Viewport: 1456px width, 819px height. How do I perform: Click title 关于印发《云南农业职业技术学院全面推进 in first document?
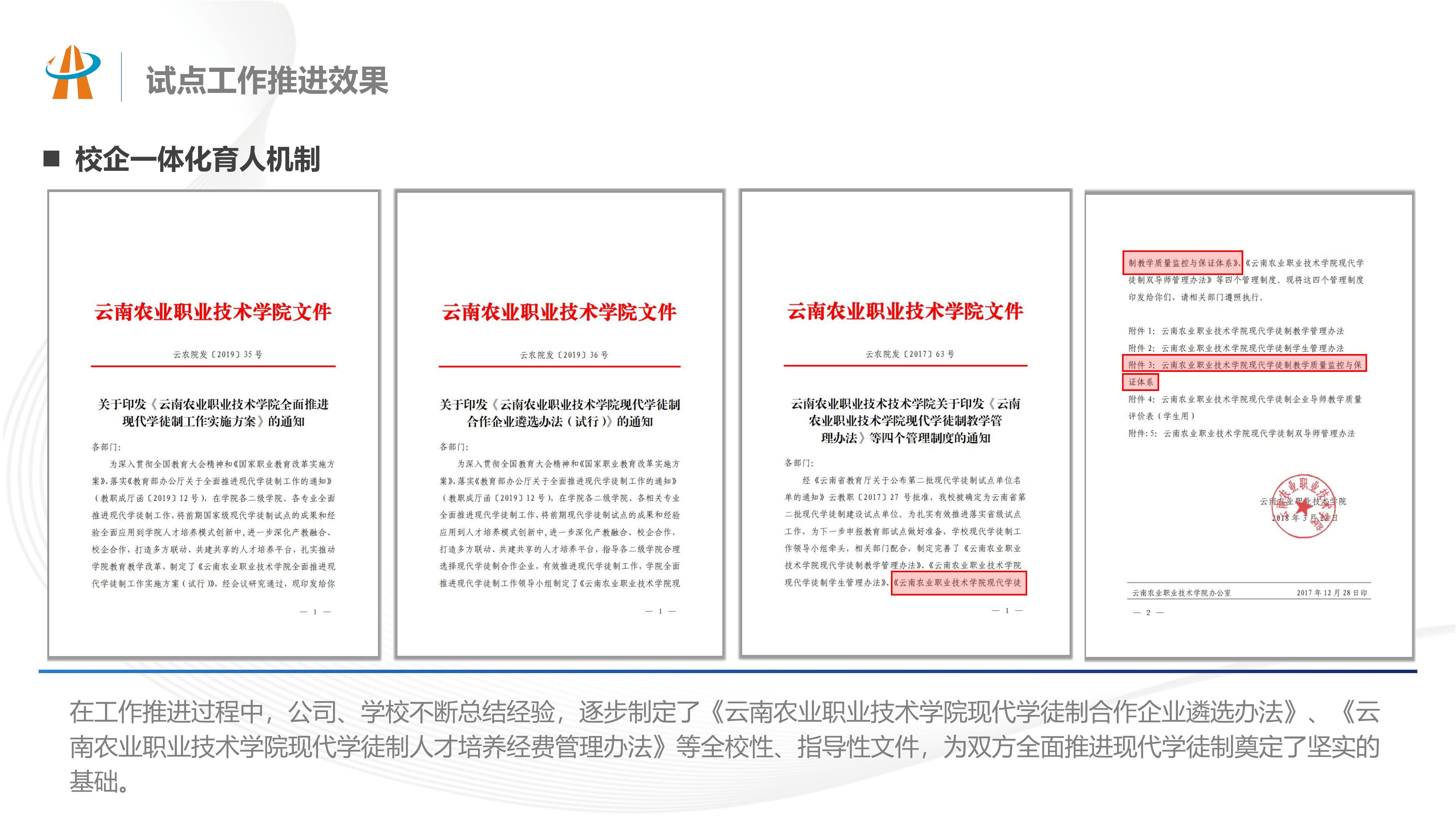(213, 404)
